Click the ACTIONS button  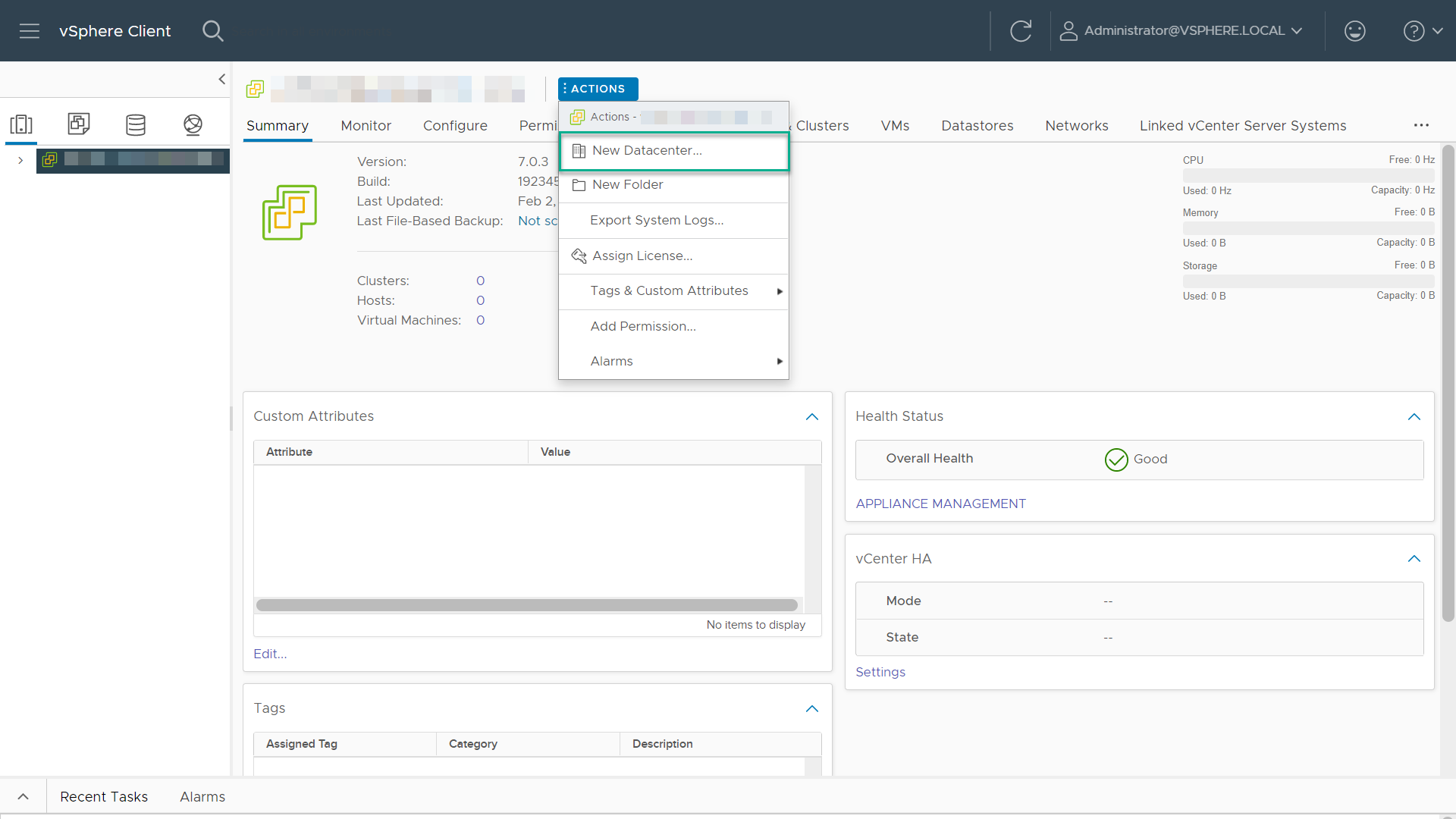coord(598,89)
